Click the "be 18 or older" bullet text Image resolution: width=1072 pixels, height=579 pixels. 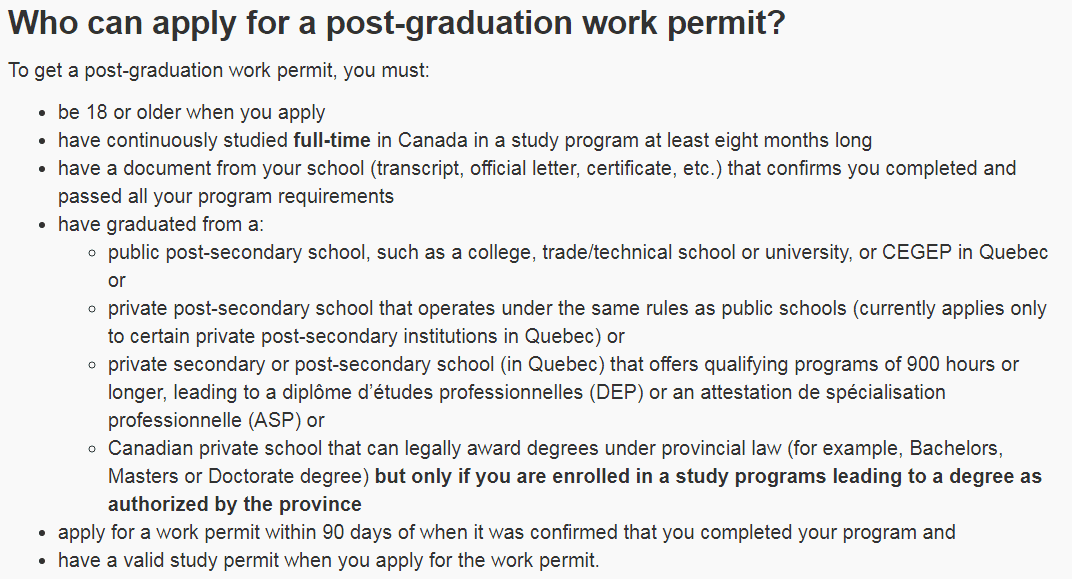[x=191, y=113]
